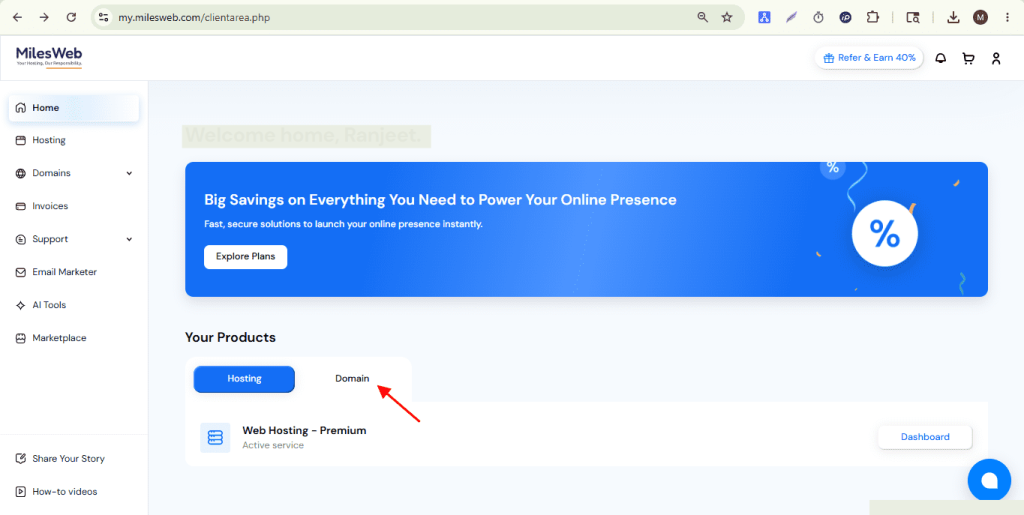Click the stopwatch extension icon
1024x515 pixels.
pyautogui.click(x=818, y=18)
